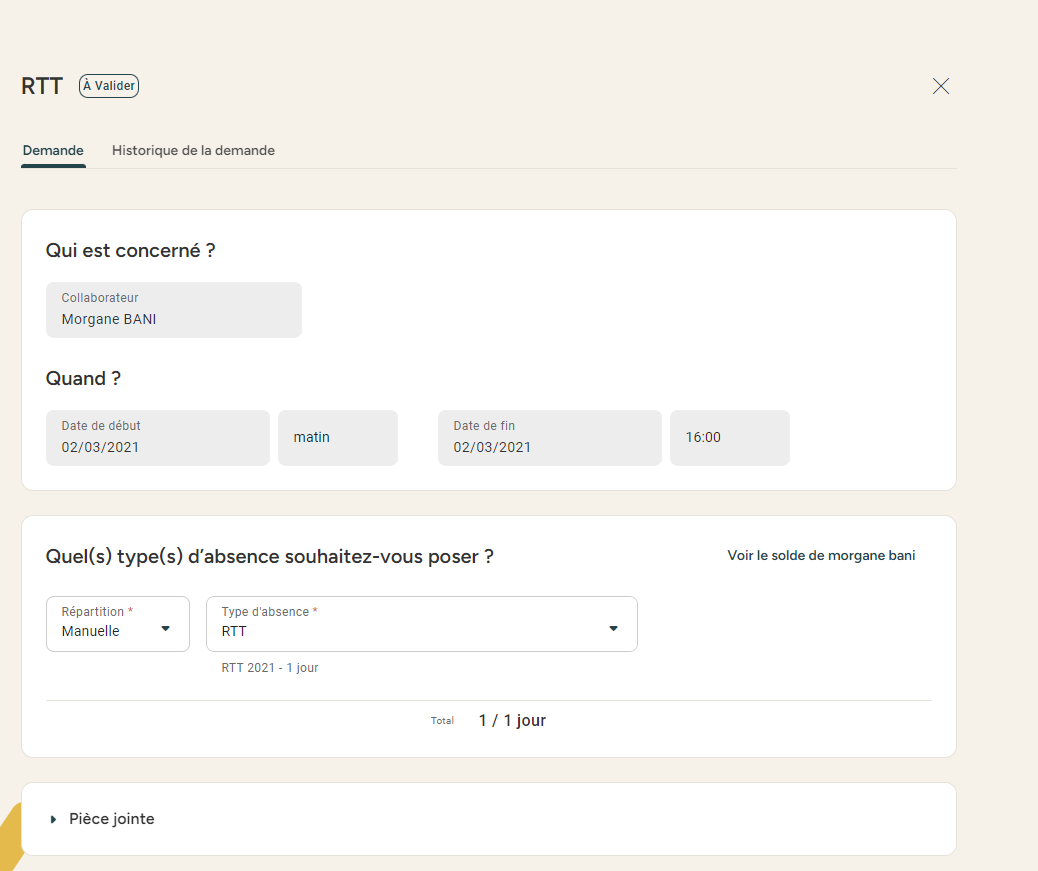Click the 16:00 end time field

(729, 438)
